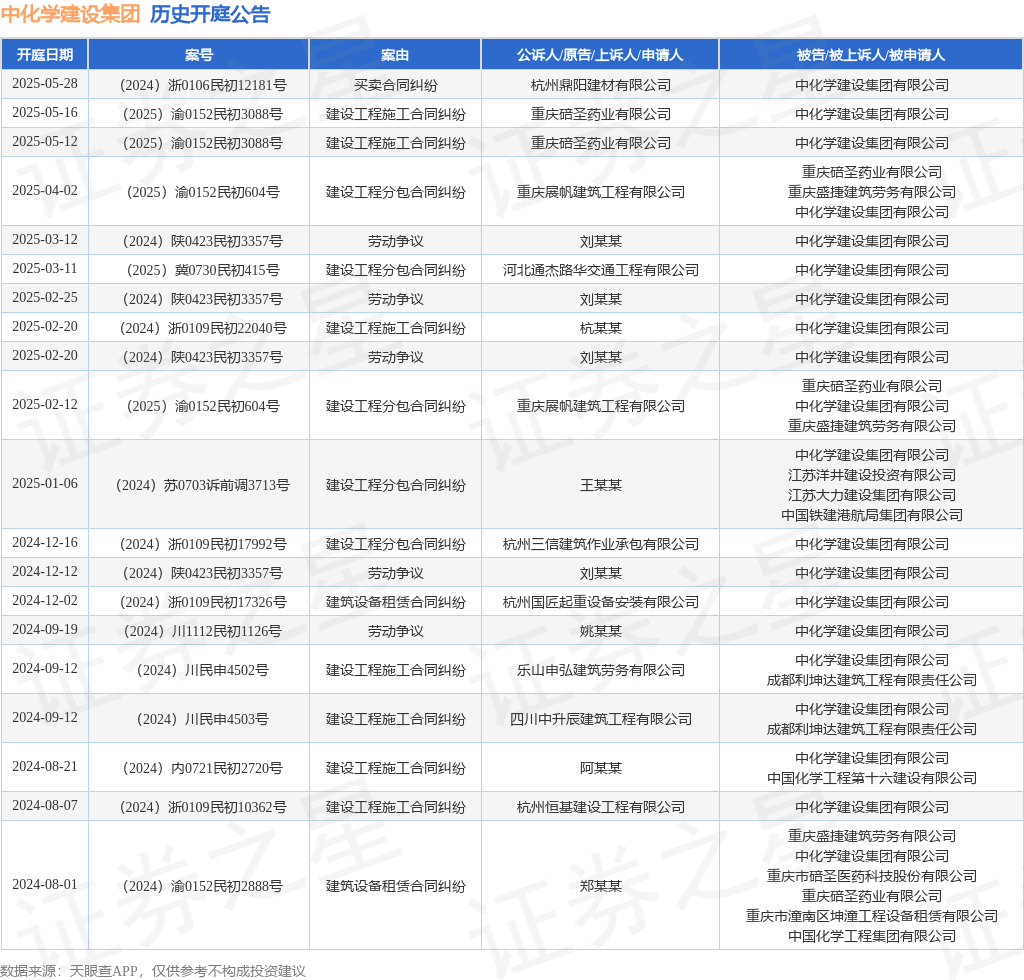Image resolution: width=1024 pixels, height=980 pixels.
Task: Select case number "(2024)浙0109民初10362号"
Action: (202, 807)
